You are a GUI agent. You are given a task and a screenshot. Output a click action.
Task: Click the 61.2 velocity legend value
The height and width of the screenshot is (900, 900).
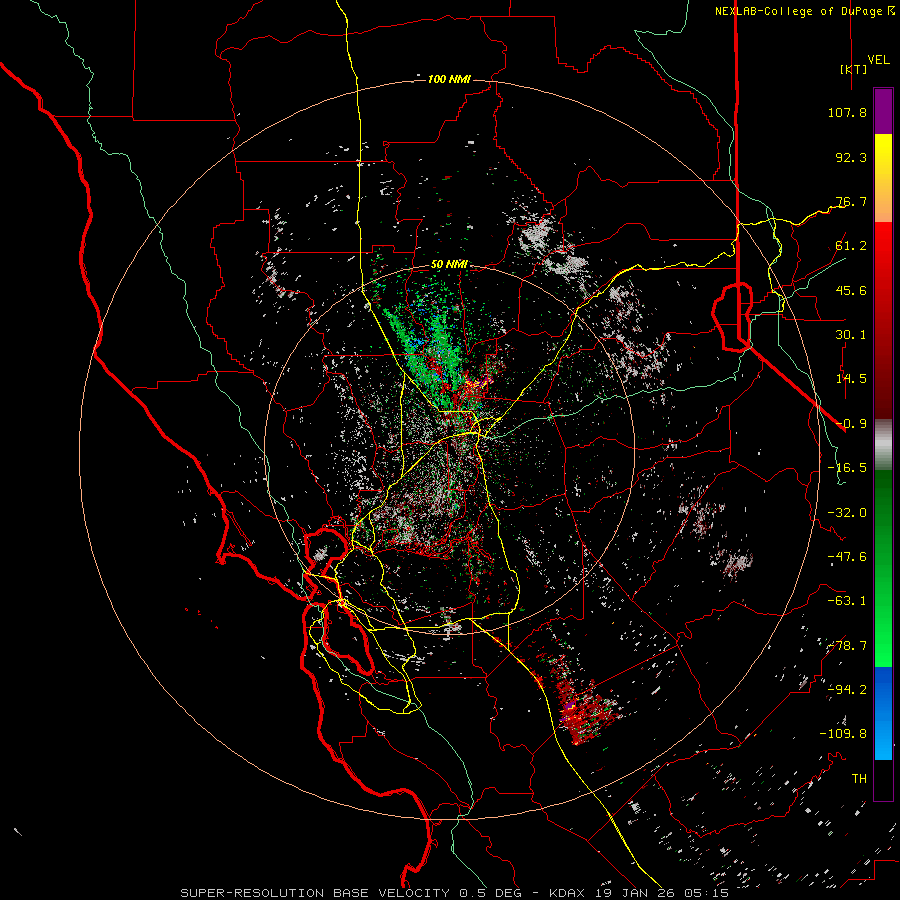(x=851, y=246)
